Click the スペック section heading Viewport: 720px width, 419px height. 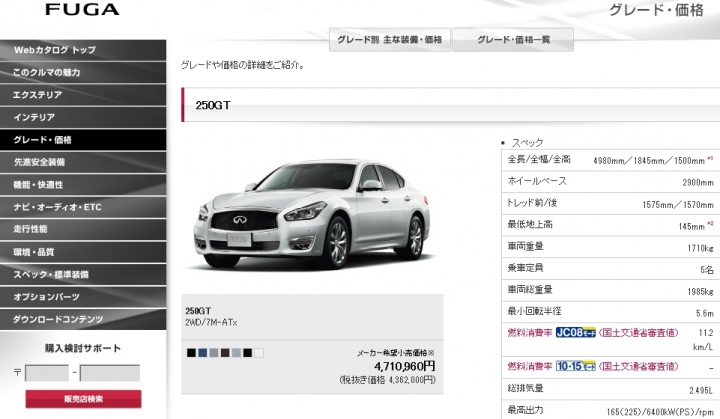click(527, 142)
